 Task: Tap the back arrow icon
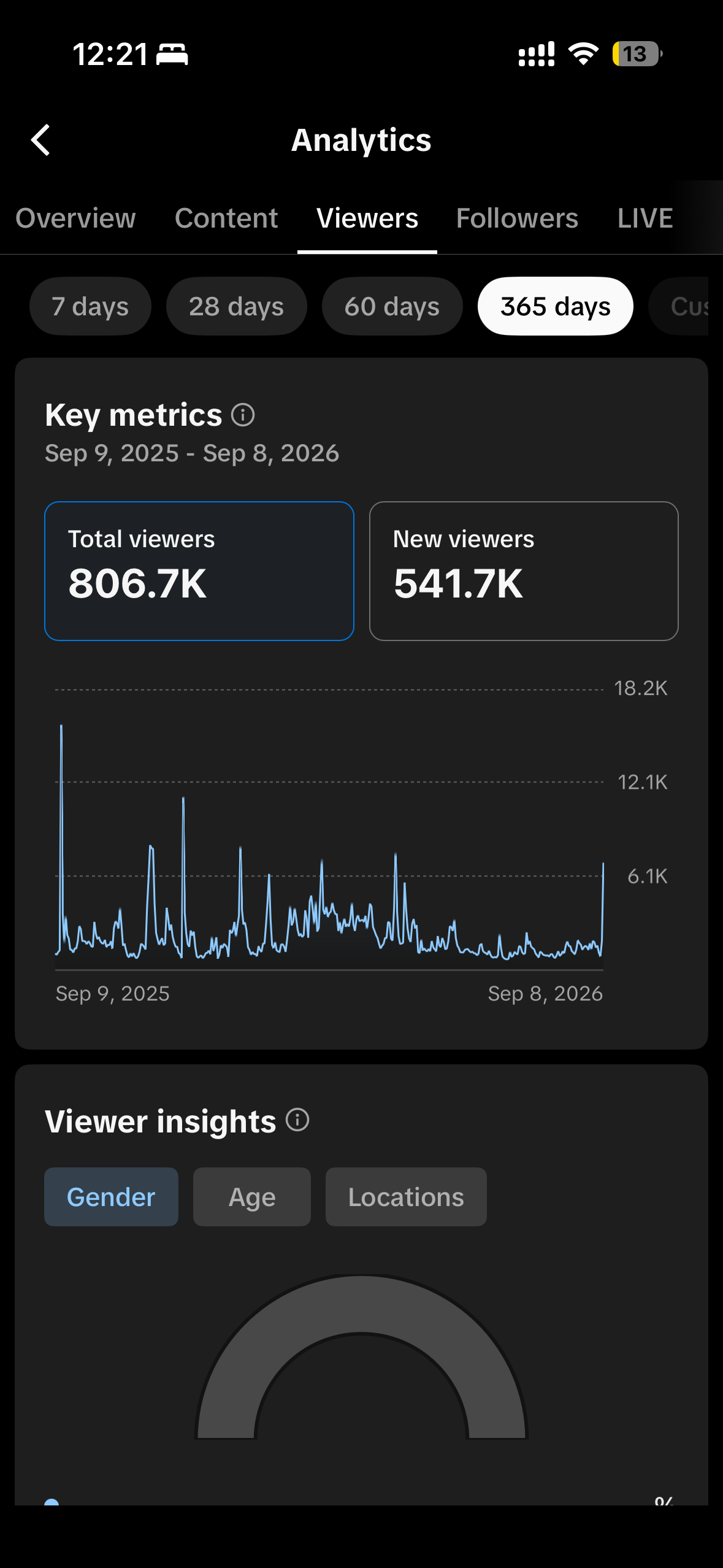click(x=40, y=140)
